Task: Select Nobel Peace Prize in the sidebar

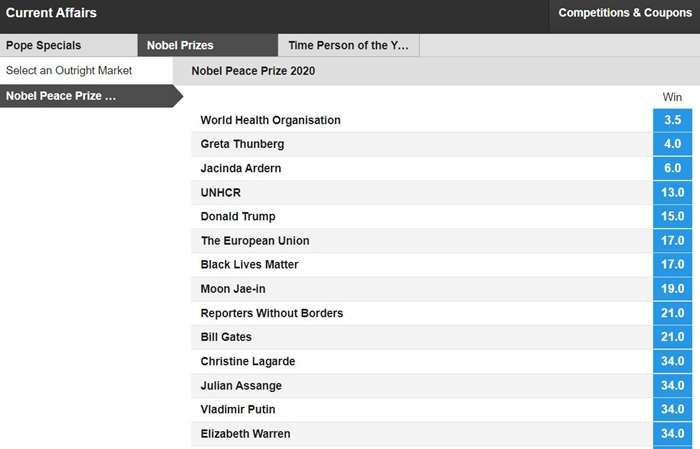Action: 62,96
